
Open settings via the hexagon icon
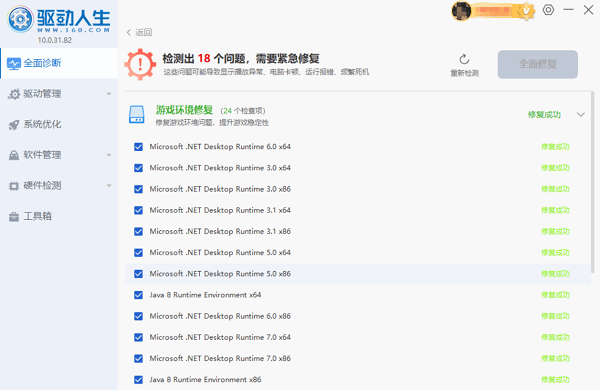coord(548,10)
